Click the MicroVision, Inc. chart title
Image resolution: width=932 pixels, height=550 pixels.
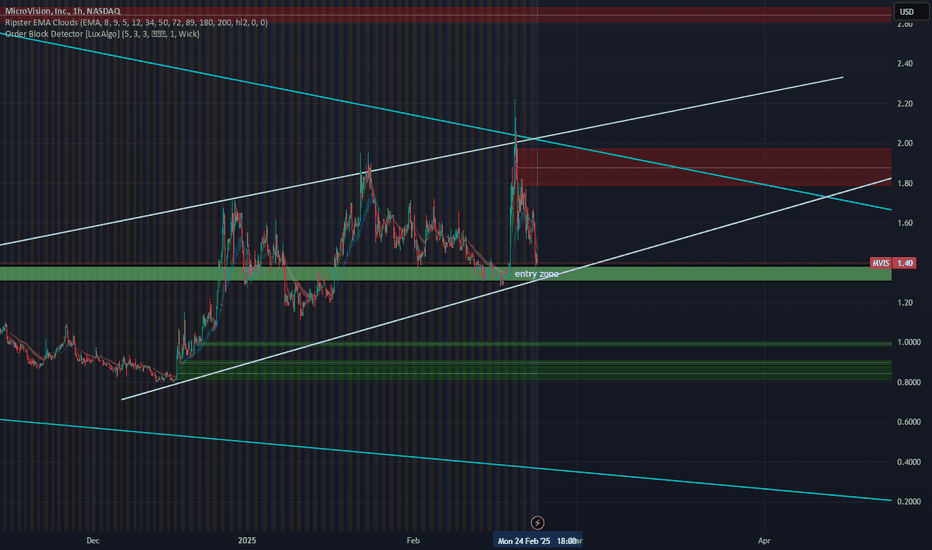click(63, 11)
